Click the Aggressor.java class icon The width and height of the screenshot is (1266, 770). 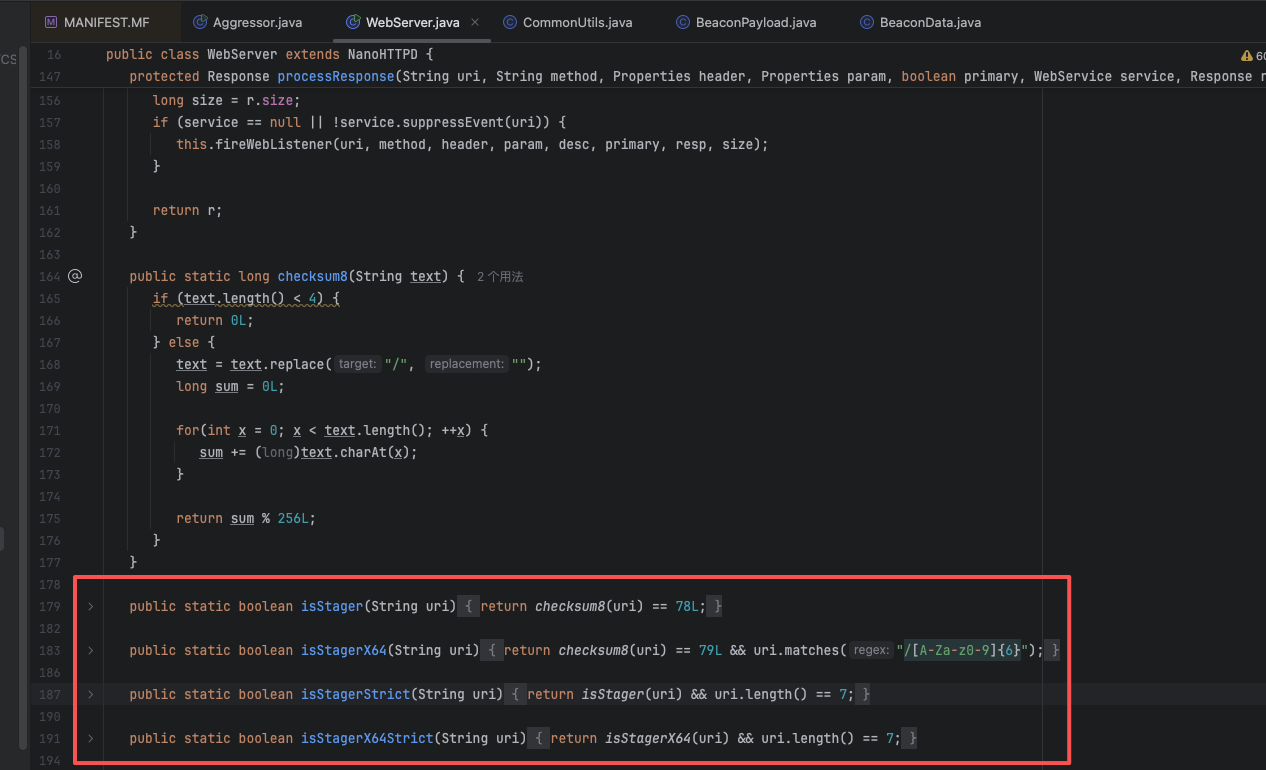[x=199, y=22]
